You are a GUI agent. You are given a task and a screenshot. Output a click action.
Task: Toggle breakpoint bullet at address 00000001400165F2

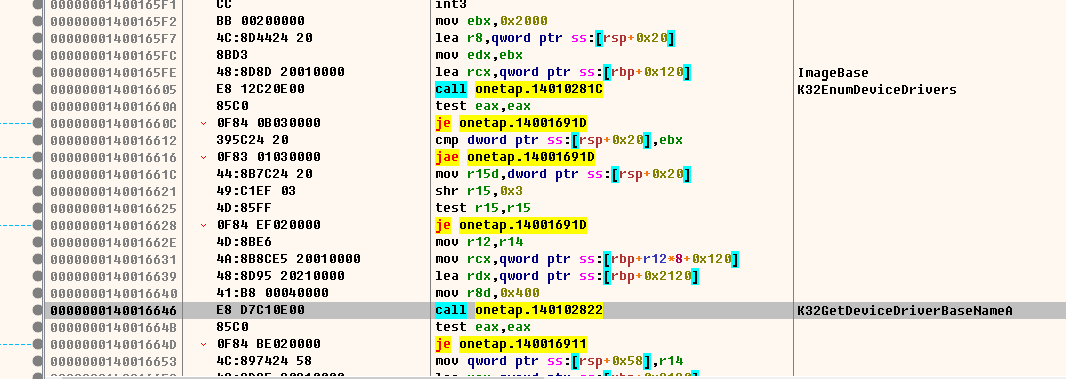pyautogui.click(x=37, y=21)
